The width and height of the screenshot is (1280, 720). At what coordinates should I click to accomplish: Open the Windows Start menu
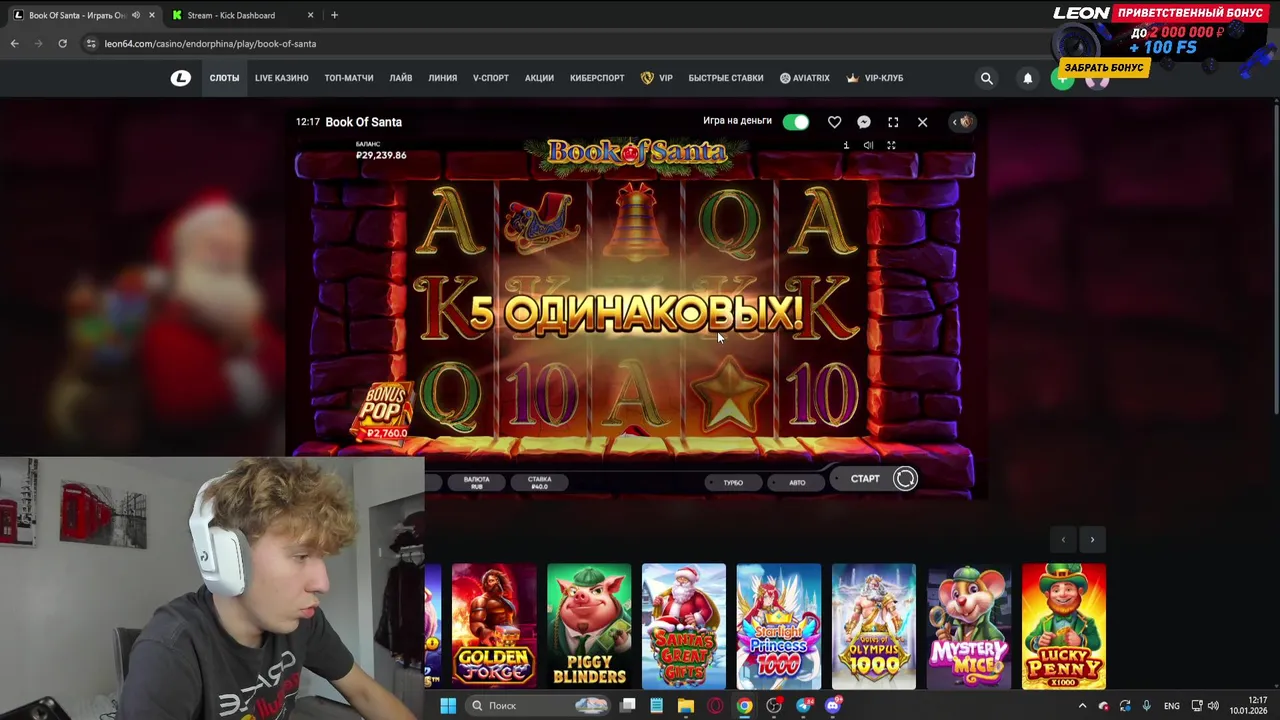coord(448,705)
